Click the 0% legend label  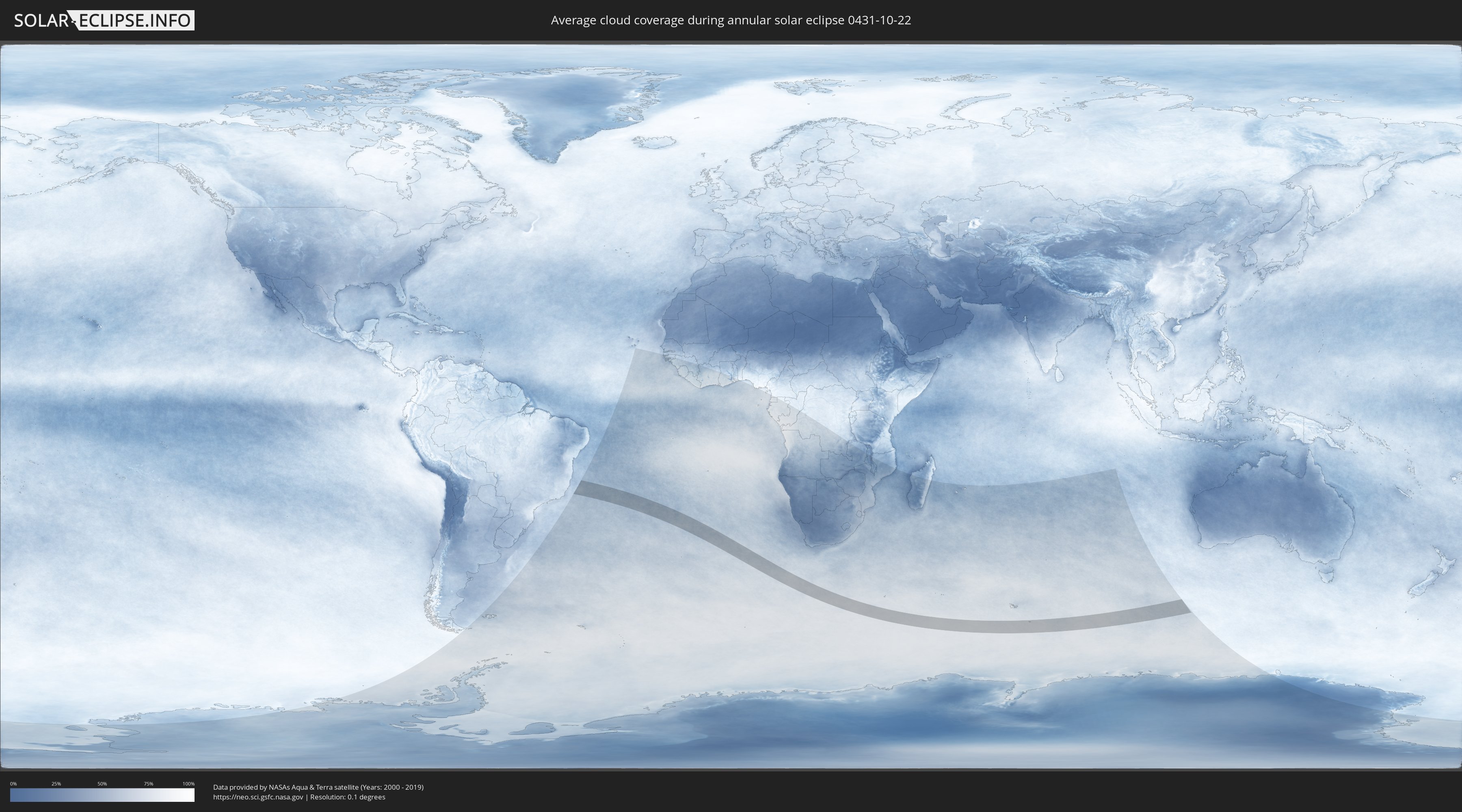pos(13,784)
